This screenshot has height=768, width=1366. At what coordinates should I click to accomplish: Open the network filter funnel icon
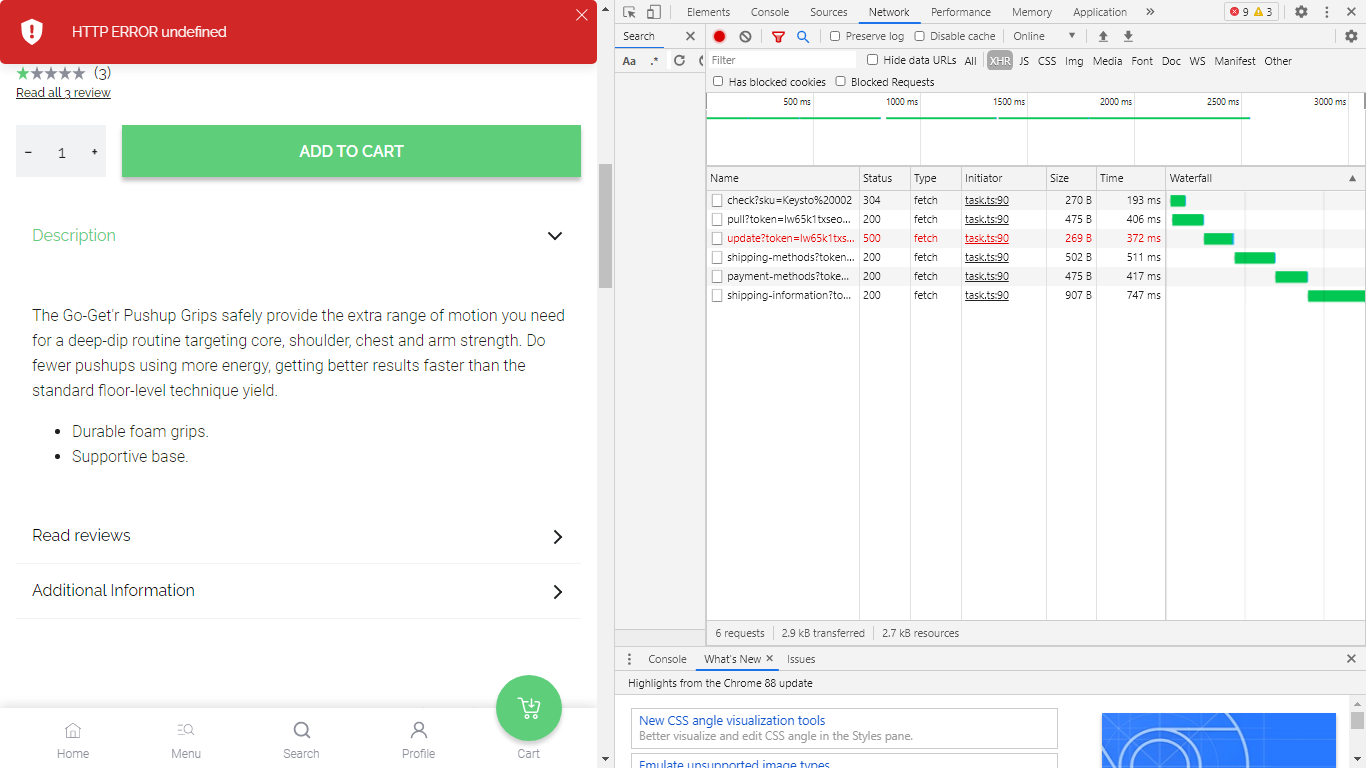click(777, 35)
